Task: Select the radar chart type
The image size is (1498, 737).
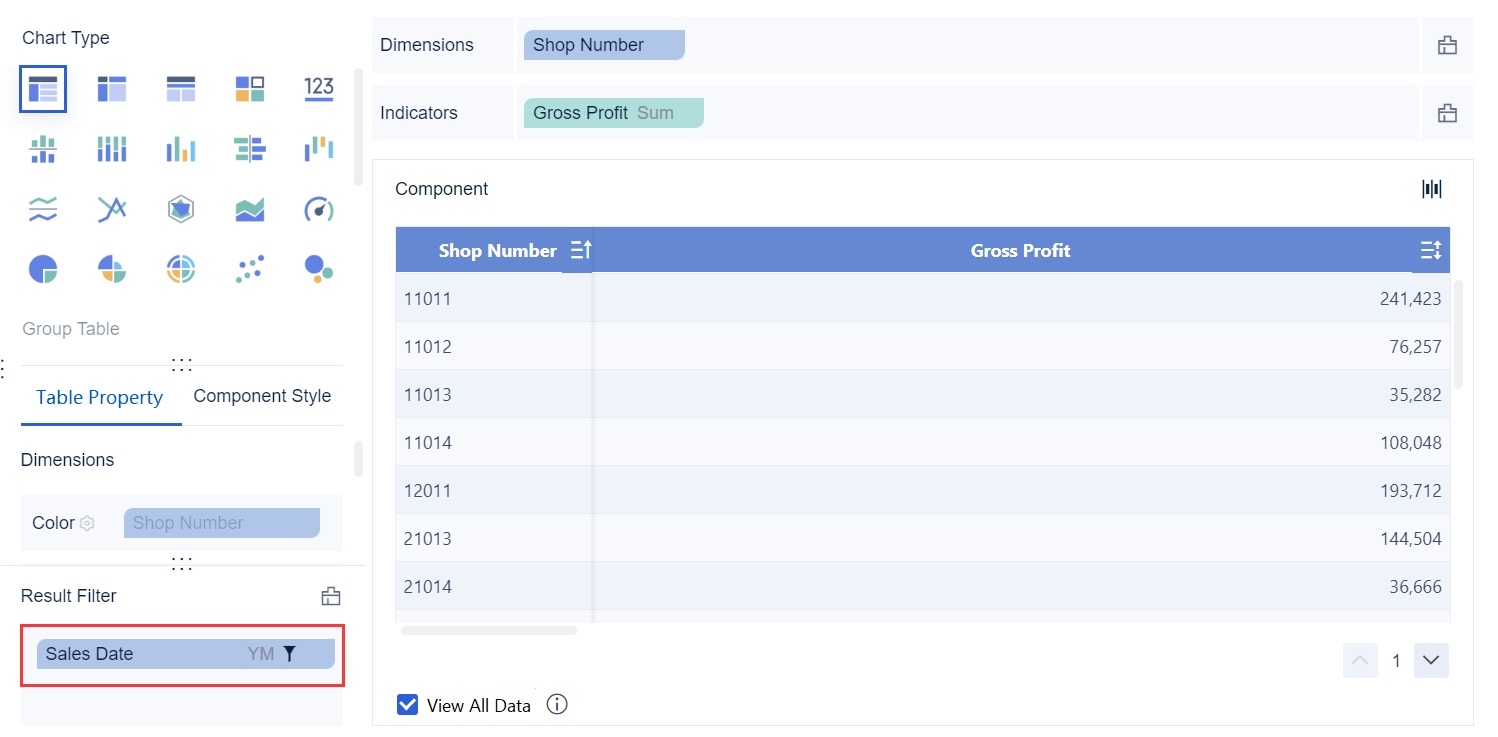Action: 181,209
